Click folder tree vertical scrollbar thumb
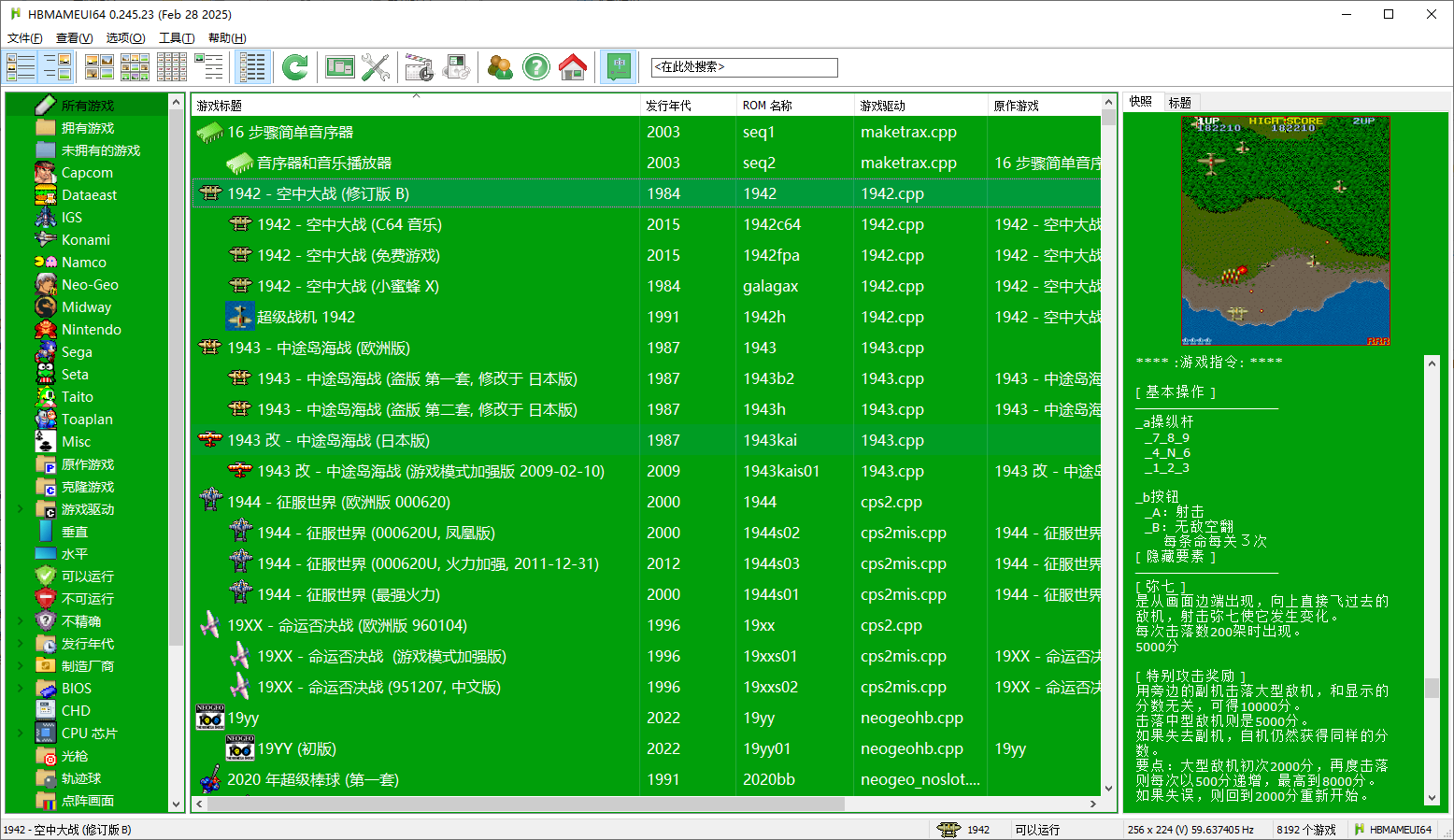Viewport: 1454px width, 840px height. tap(176, 377)
